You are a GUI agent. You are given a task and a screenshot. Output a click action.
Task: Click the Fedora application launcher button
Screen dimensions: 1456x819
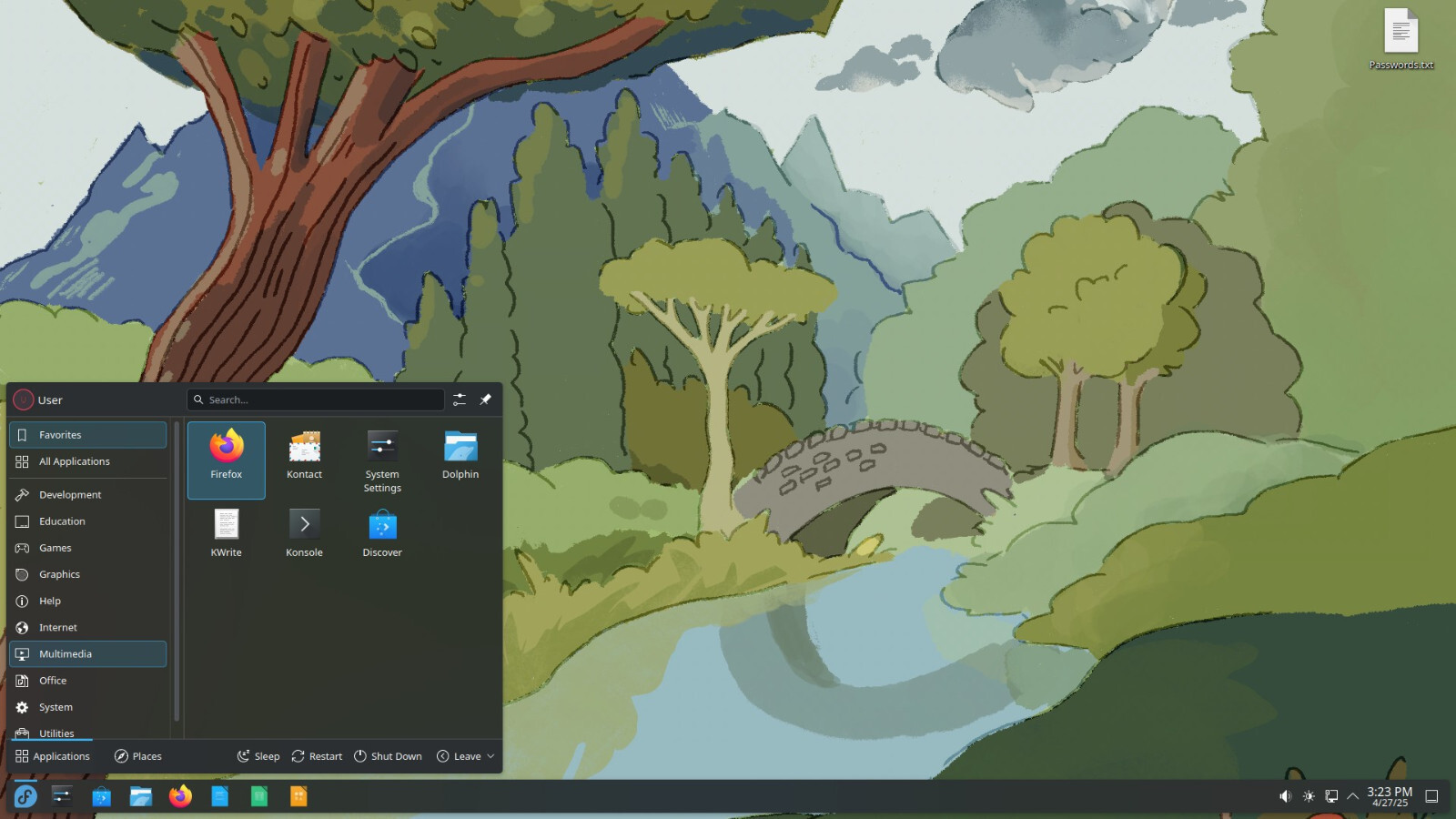click(x=25, y=796)
